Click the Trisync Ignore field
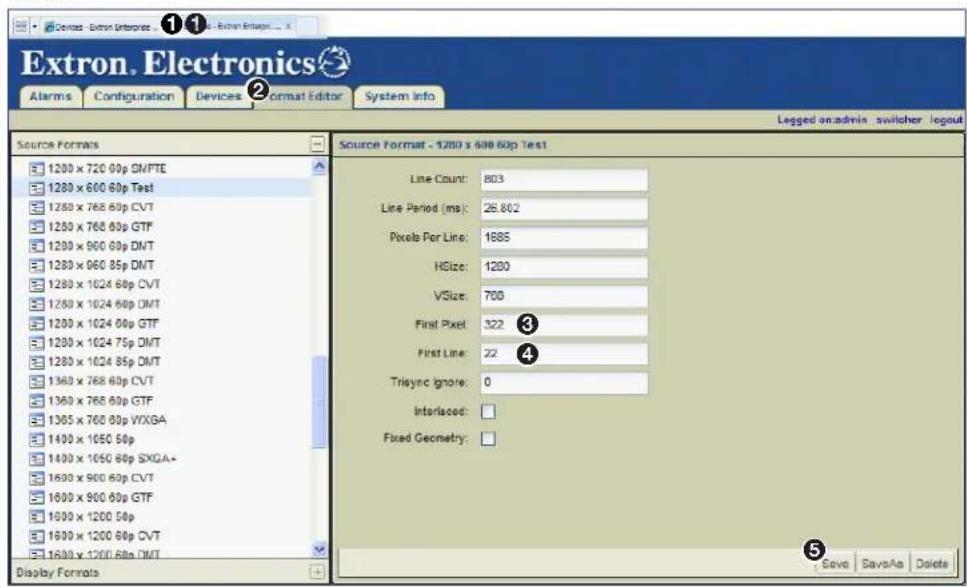This screenshot has height=587, width=967. (564, 383)
